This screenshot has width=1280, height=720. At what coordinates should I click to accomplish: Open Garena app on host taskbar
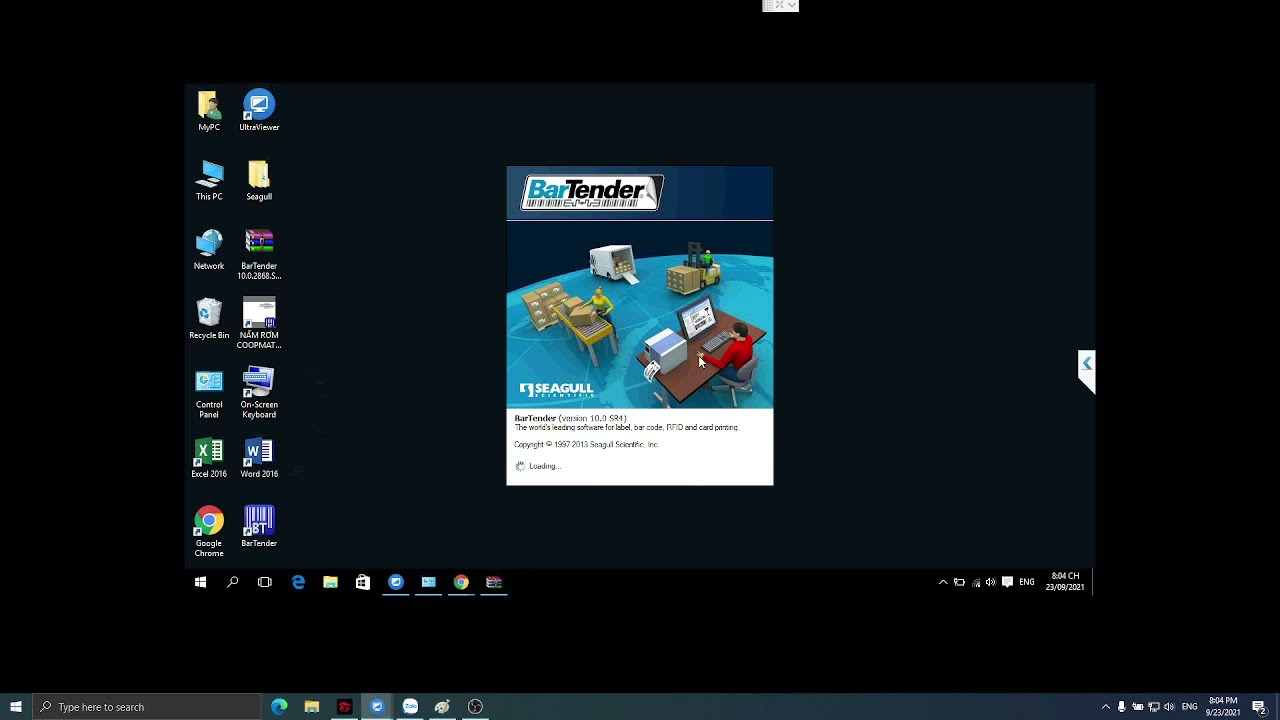[x=344, y=707]
